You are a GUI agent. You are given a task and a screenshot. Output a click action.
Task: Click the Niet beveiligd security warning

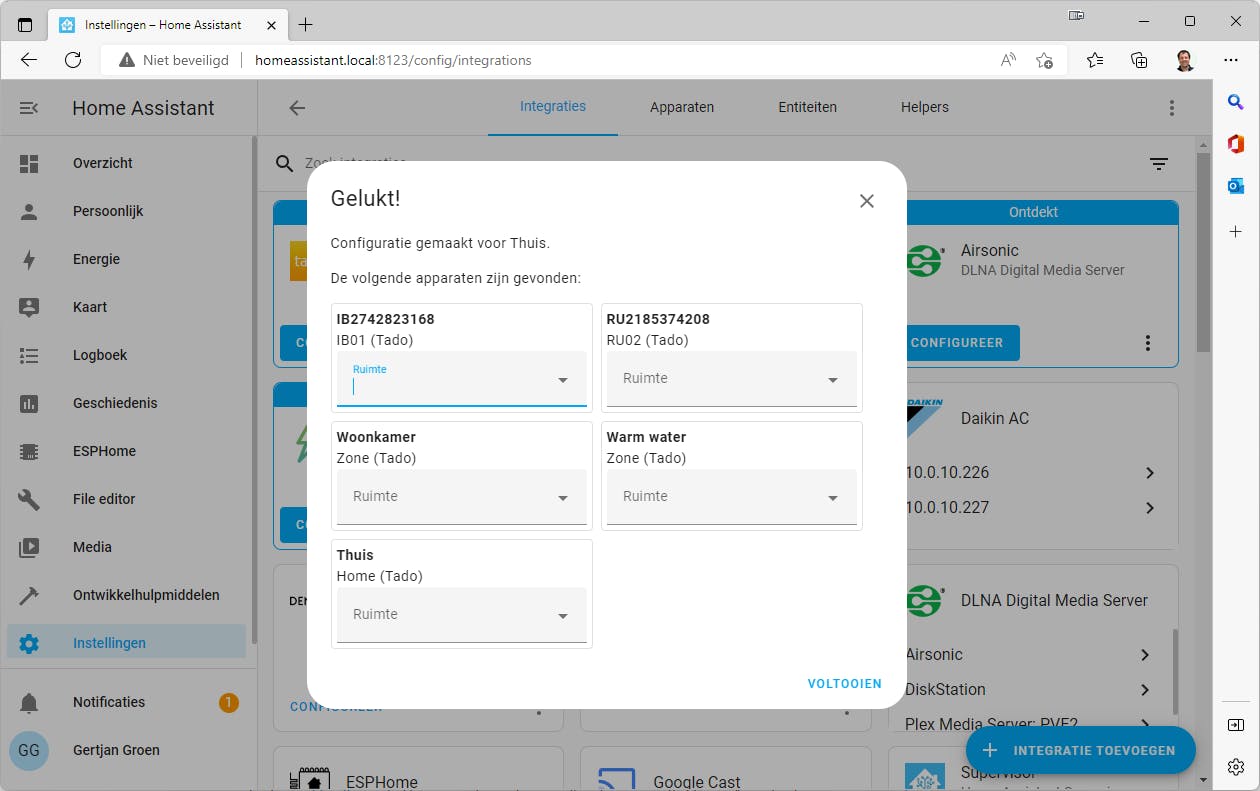[173, 60]
